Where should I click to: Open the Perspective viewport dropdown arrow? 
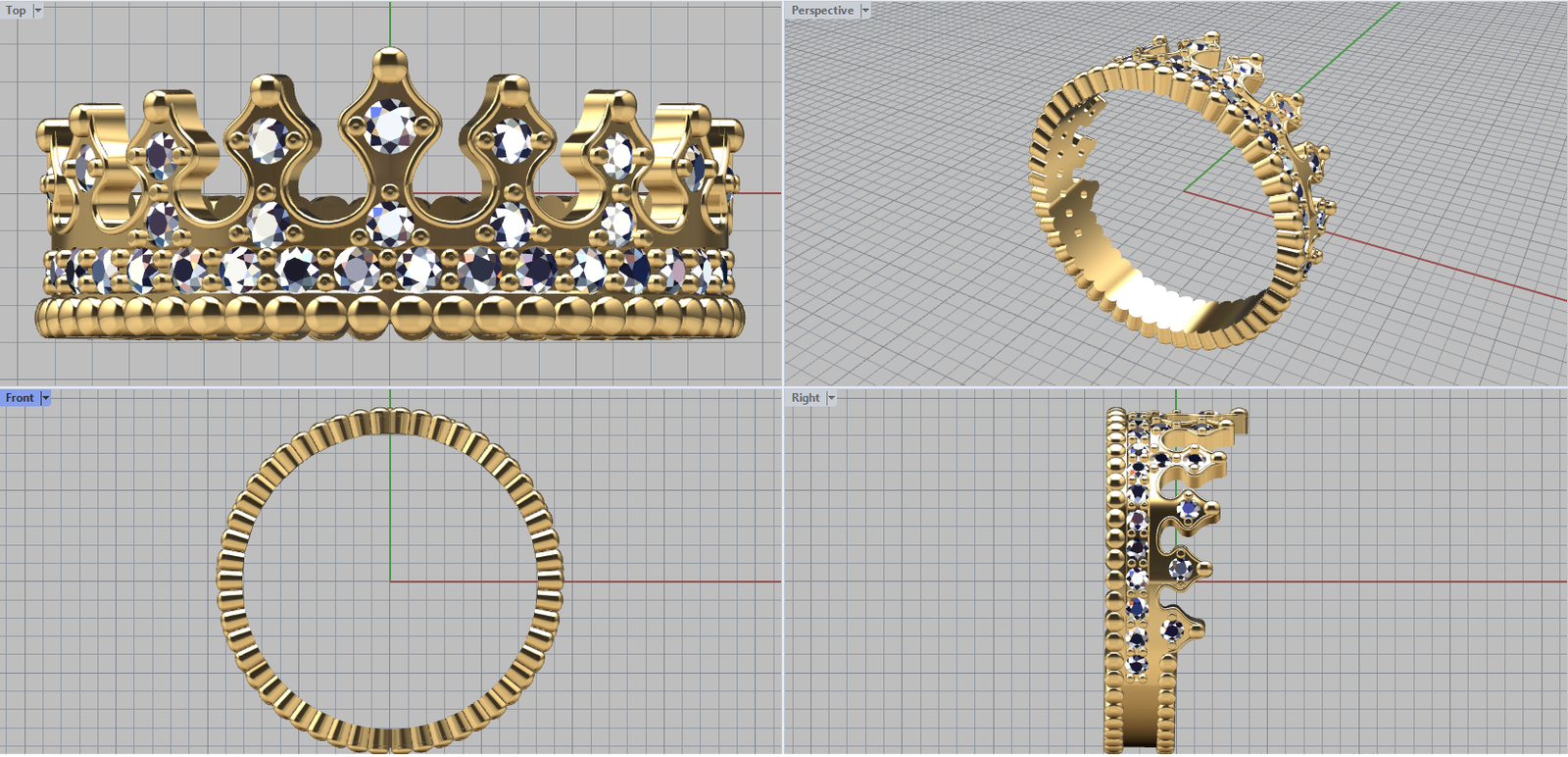(x=865, y=11)
